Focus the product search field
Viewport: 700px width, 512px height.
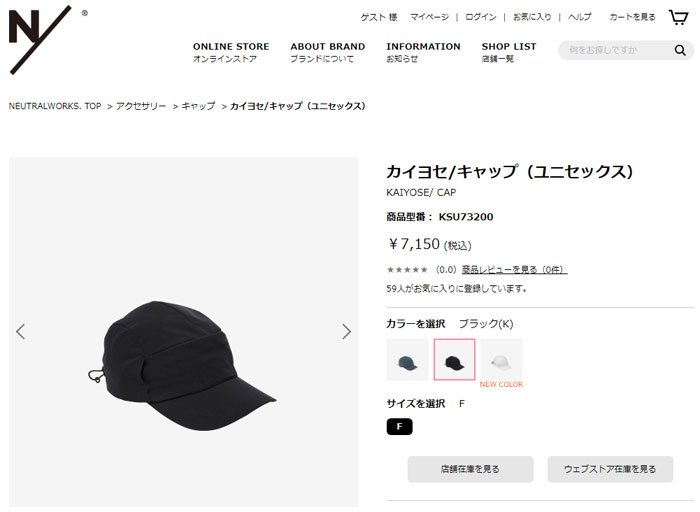616,50
